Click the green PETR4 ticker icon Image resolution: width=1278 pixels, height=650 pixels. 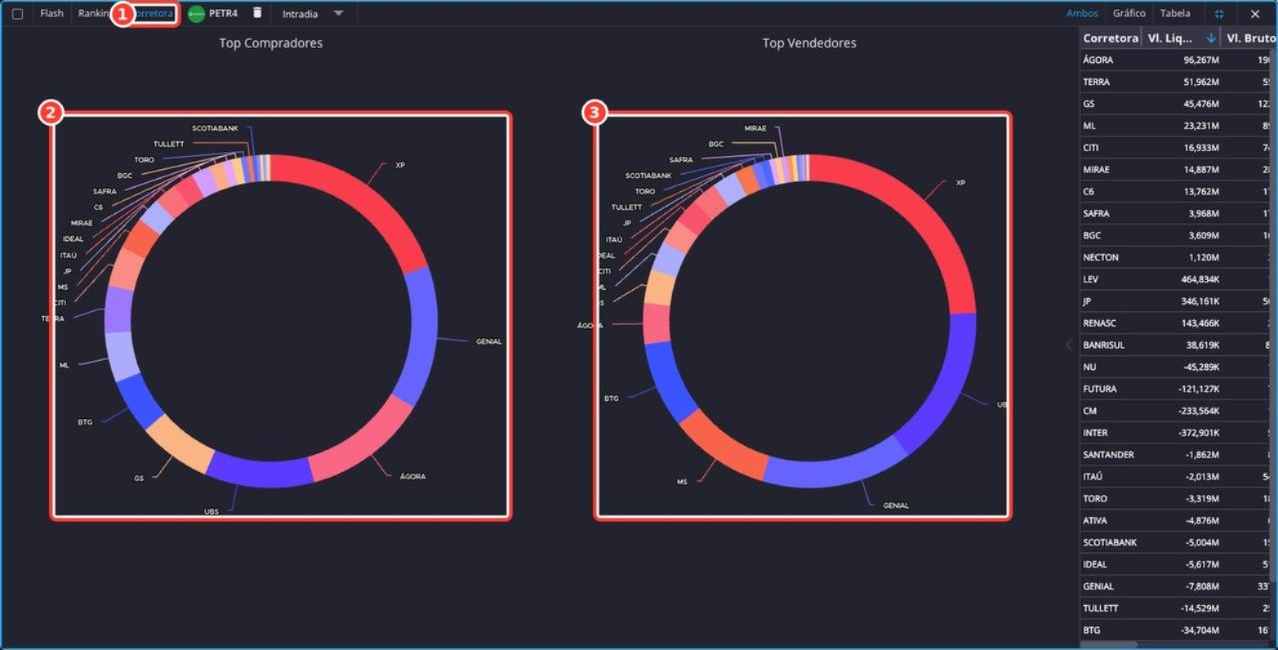click(196, 14)
